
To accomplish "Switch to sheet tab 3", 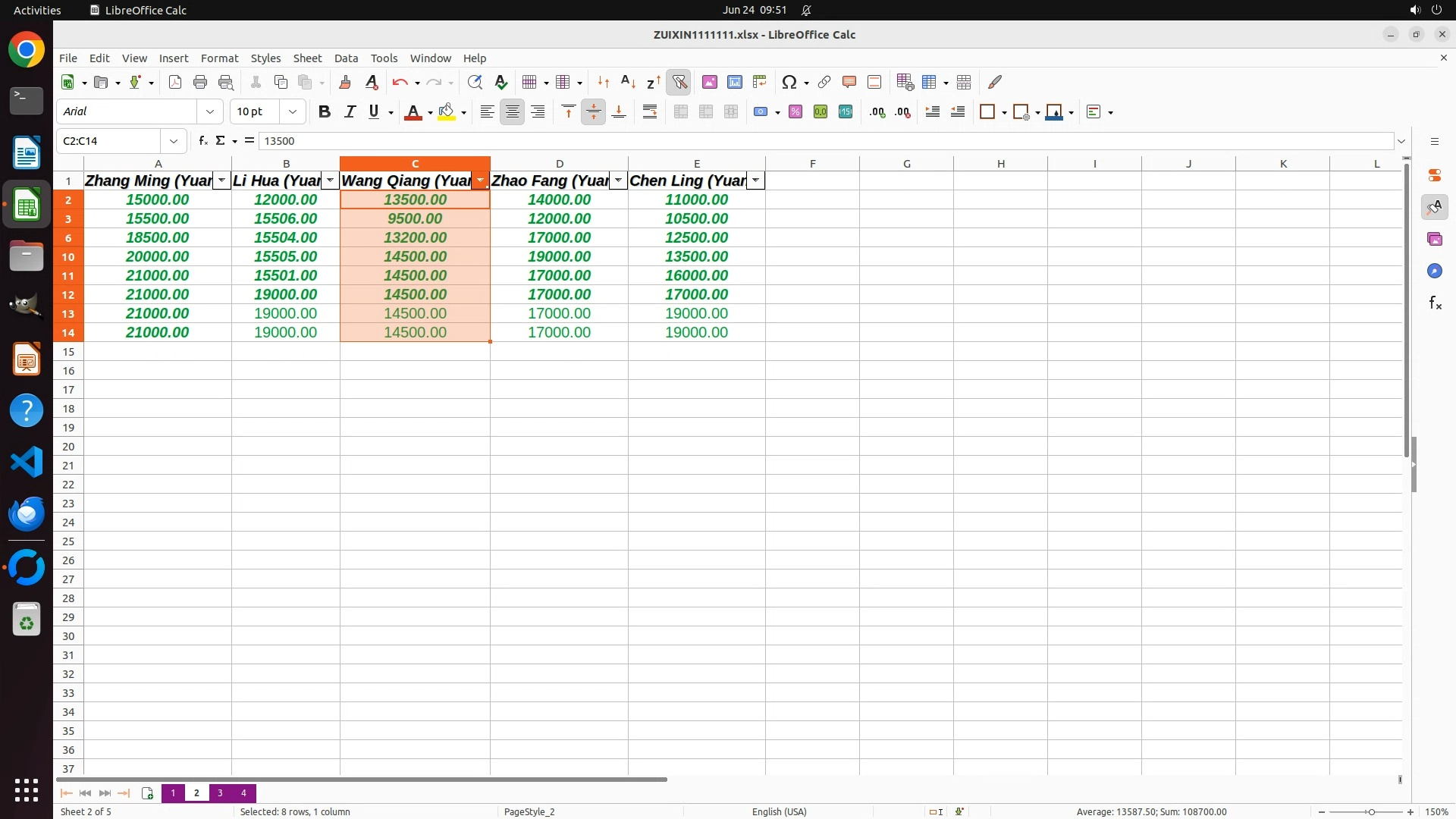I will pos(220,793).
